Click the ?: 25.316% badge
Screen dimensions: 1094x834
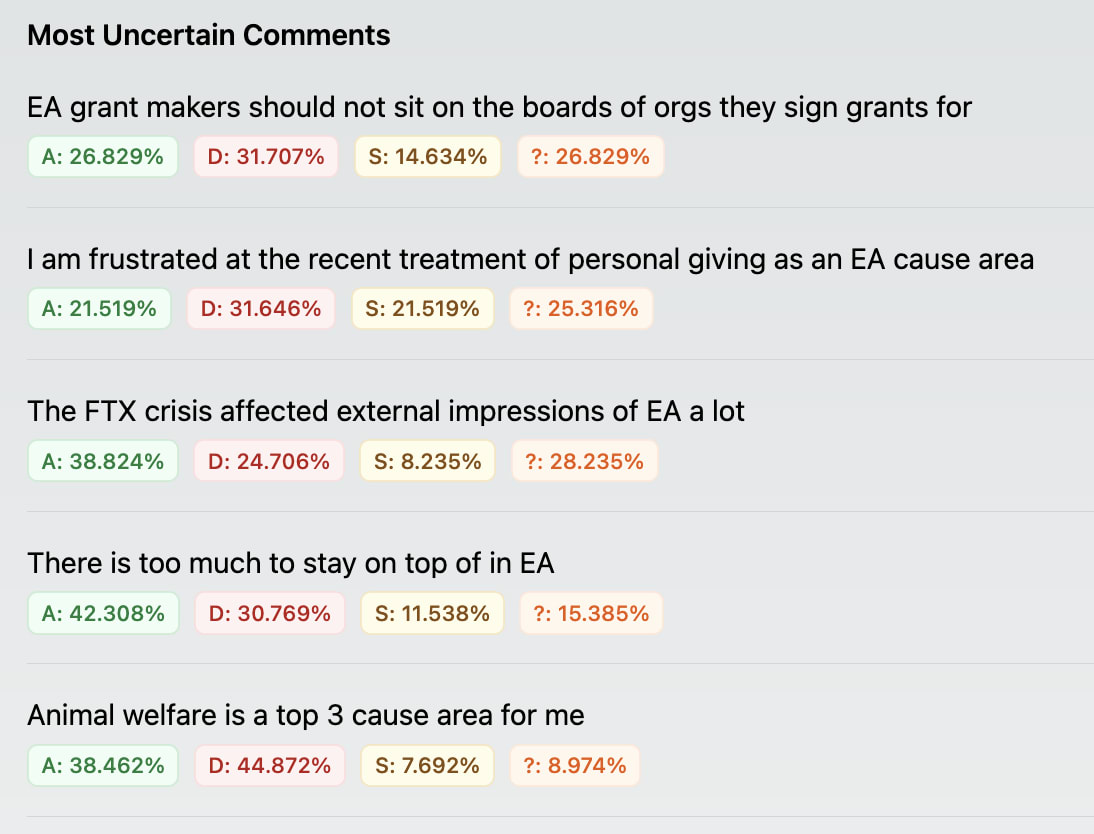click(x=580, y=309)
